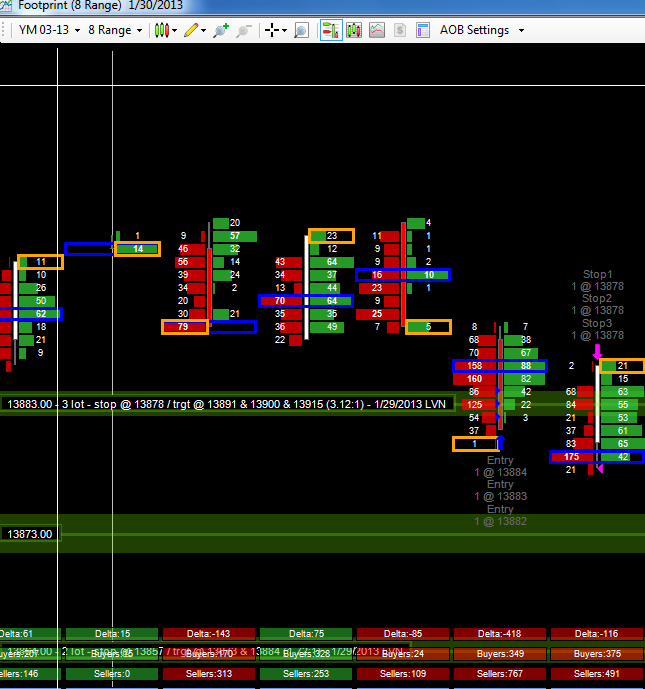Expand the drawing tools dropdown arrow
The width and height of the screenshot is (645, 689).
[x=203, y=30]
